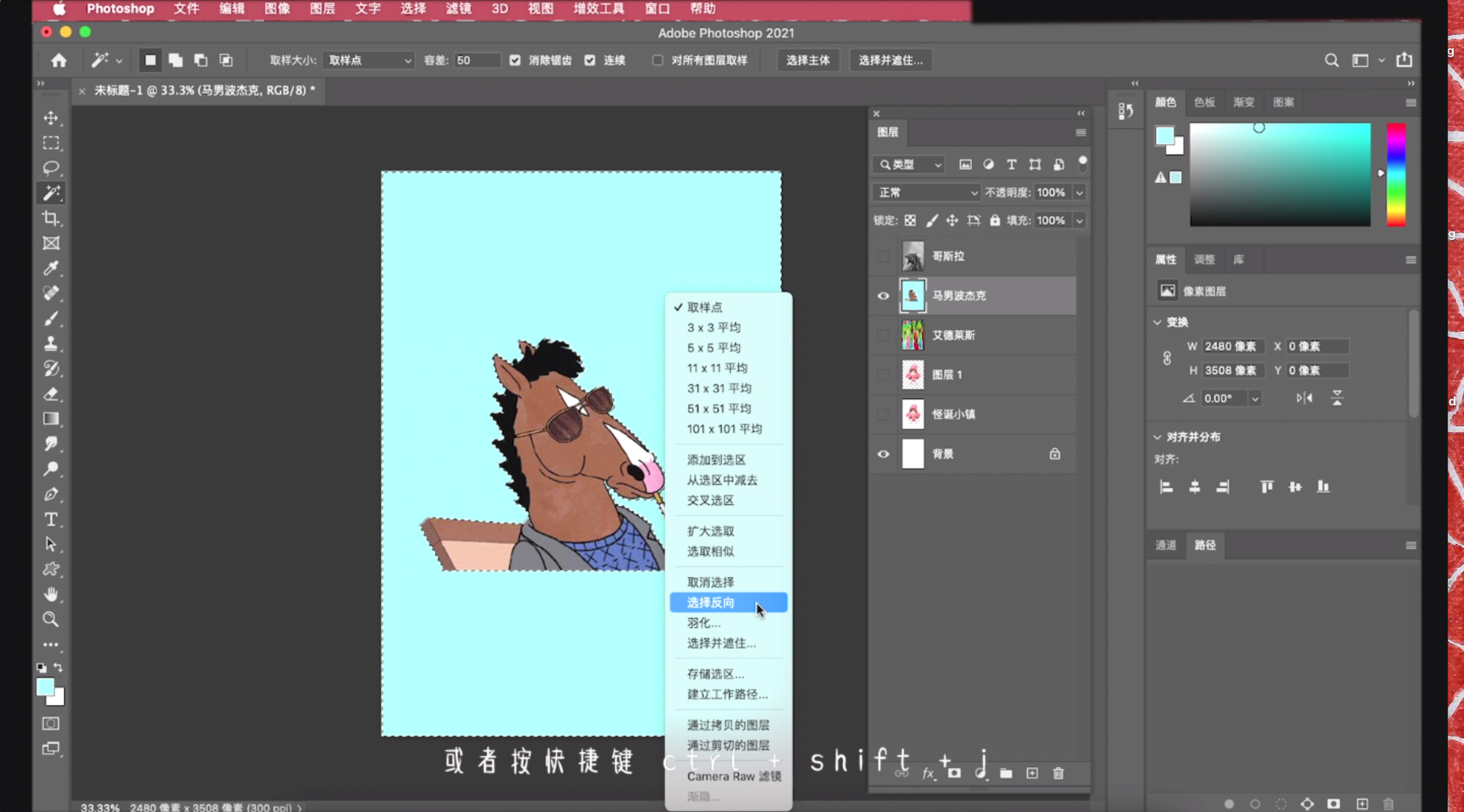Screen dimensions: 1464x812
Task: Open the 滤镜 menu
Action: pyautogui.click(x=457, y=9)
